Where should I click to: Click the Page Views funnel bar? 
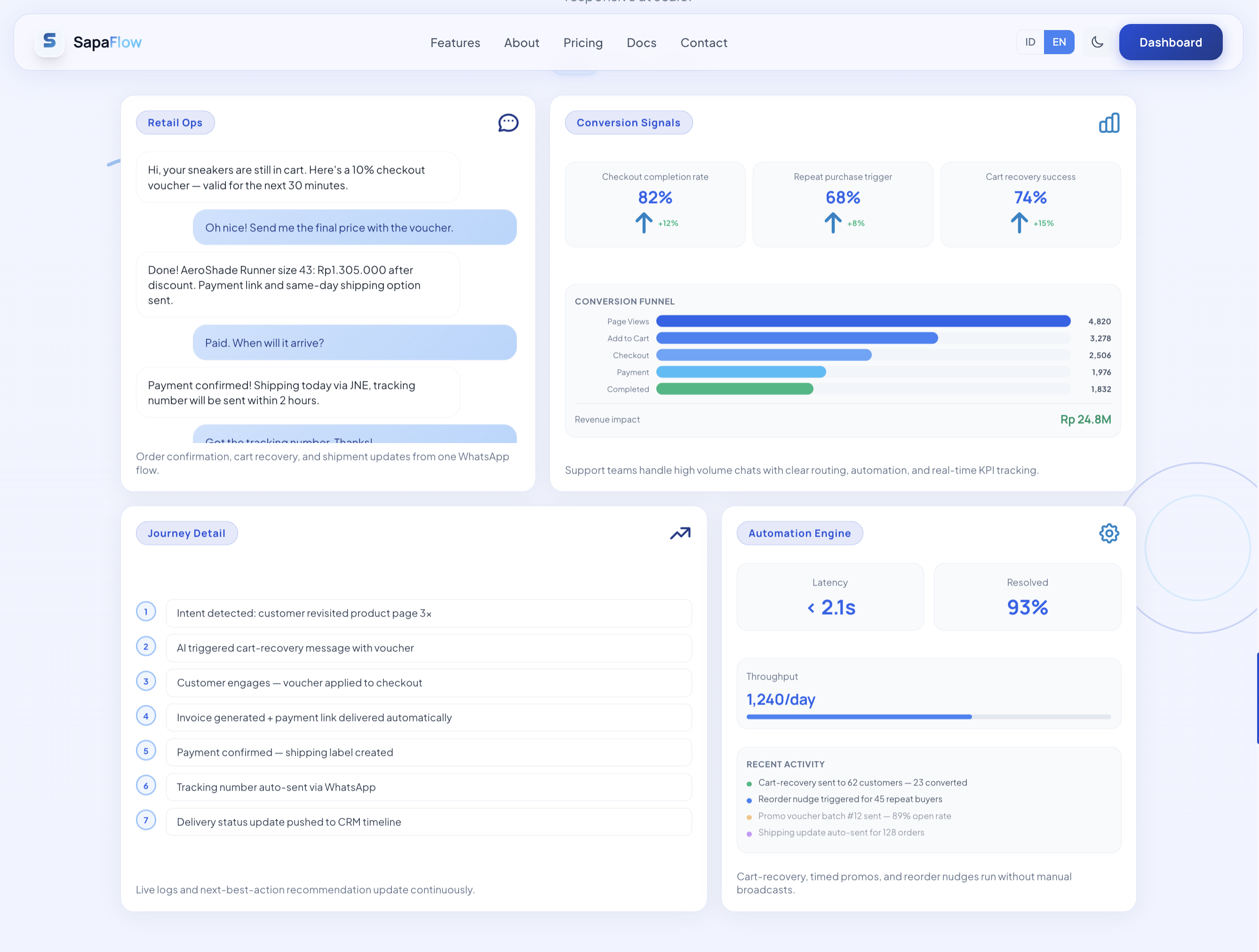(863, 322)
